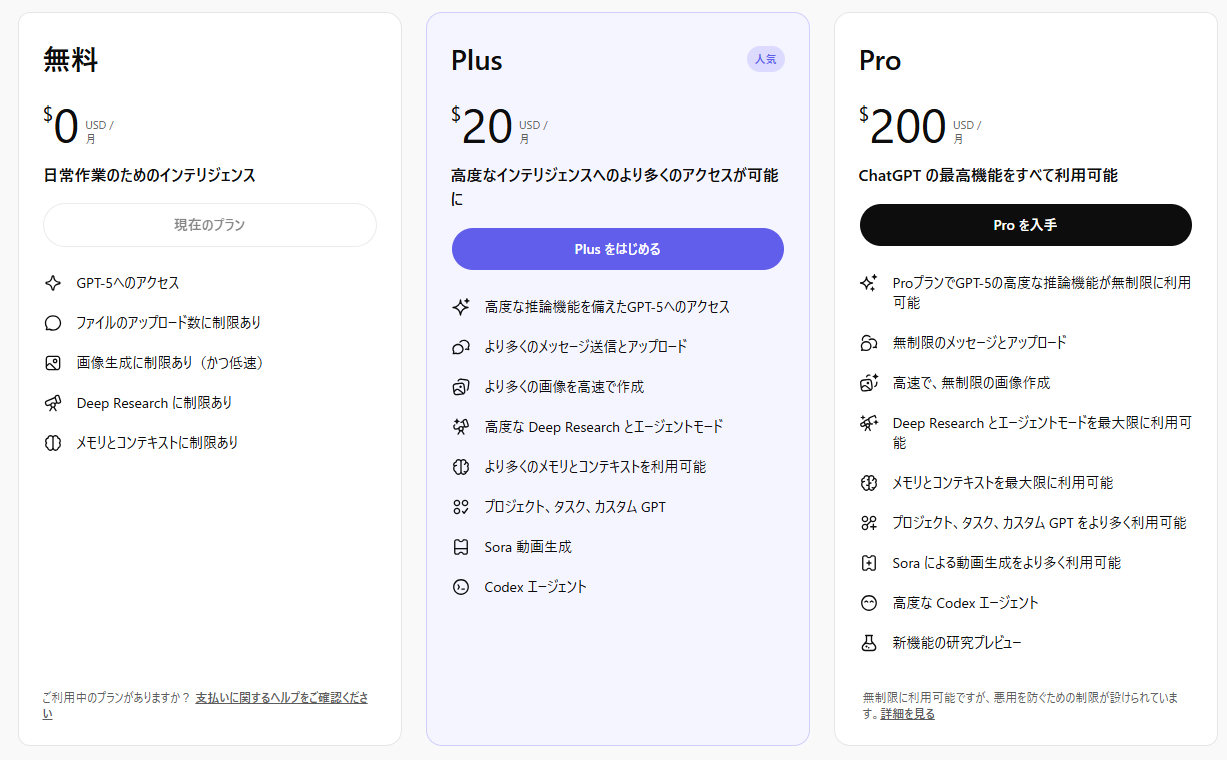Click the text 高速で、無制限の画像作成
Image resolution: width=1227 pixels, height=760 pixels.
[971, 383]
